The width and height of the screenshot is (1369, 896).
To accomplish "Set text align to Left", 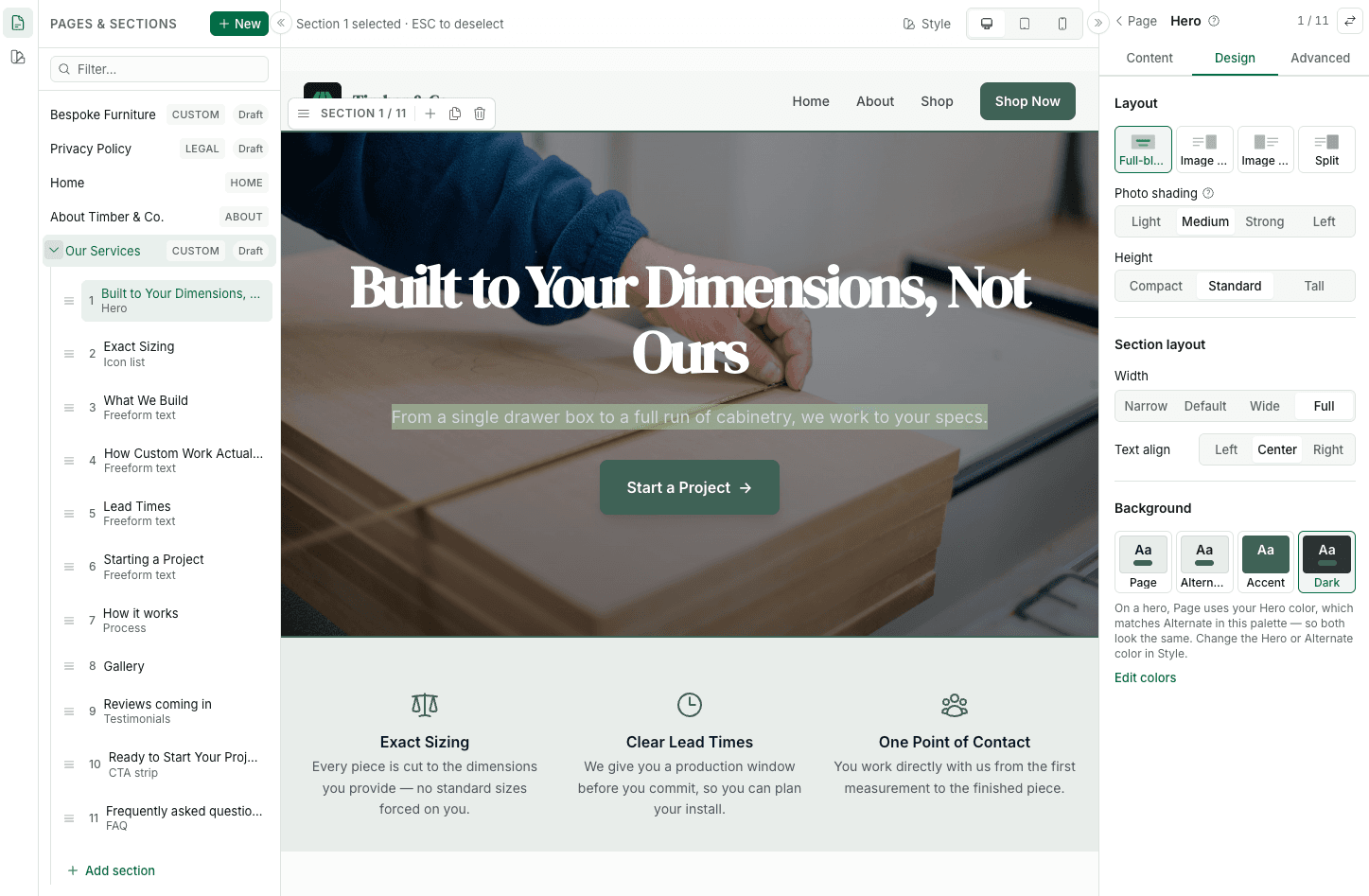I will [1226, 449].
